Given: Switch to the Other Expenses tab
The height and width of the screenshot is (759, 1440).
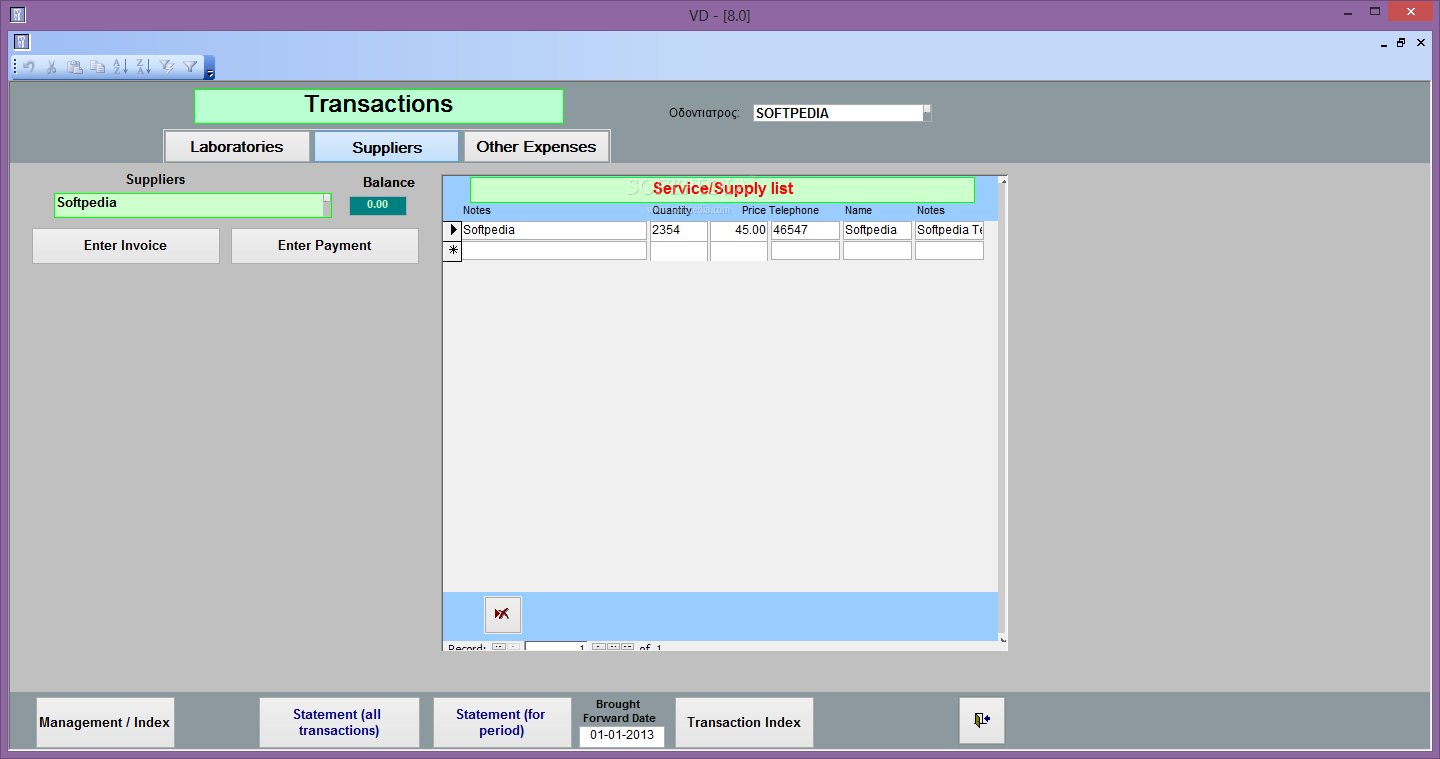Looking at the screenshot, I should (x=536, y=147).
